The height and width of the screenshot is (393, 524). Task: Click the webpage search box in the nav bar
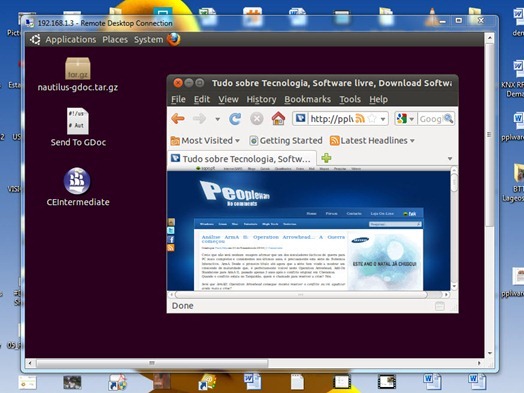click(x=395, y=224)
